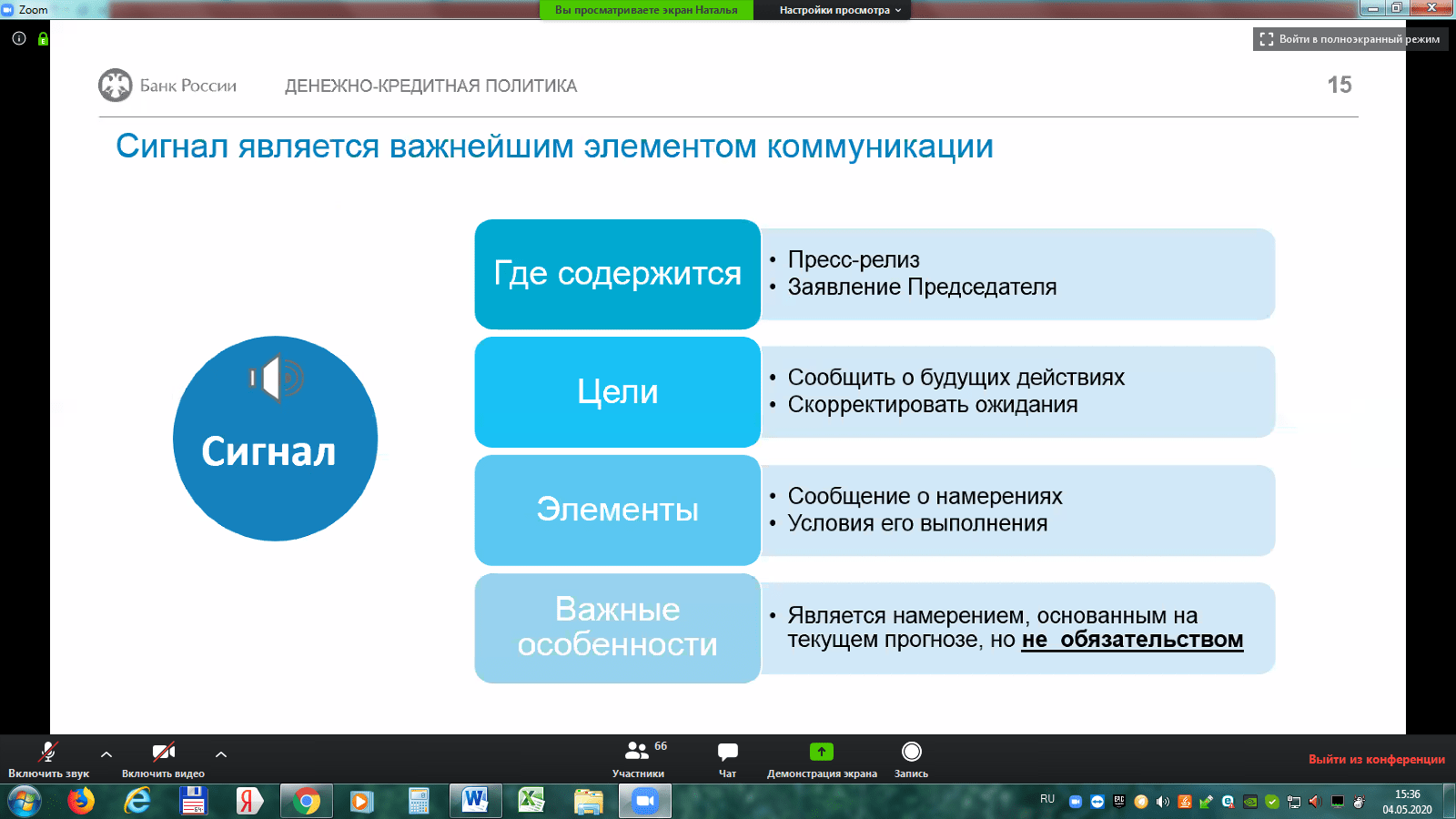This screenshot has height=819, width=1456.
Task: Click Сообщить о будущих действиях text
Action: click(x=955, y=377)
